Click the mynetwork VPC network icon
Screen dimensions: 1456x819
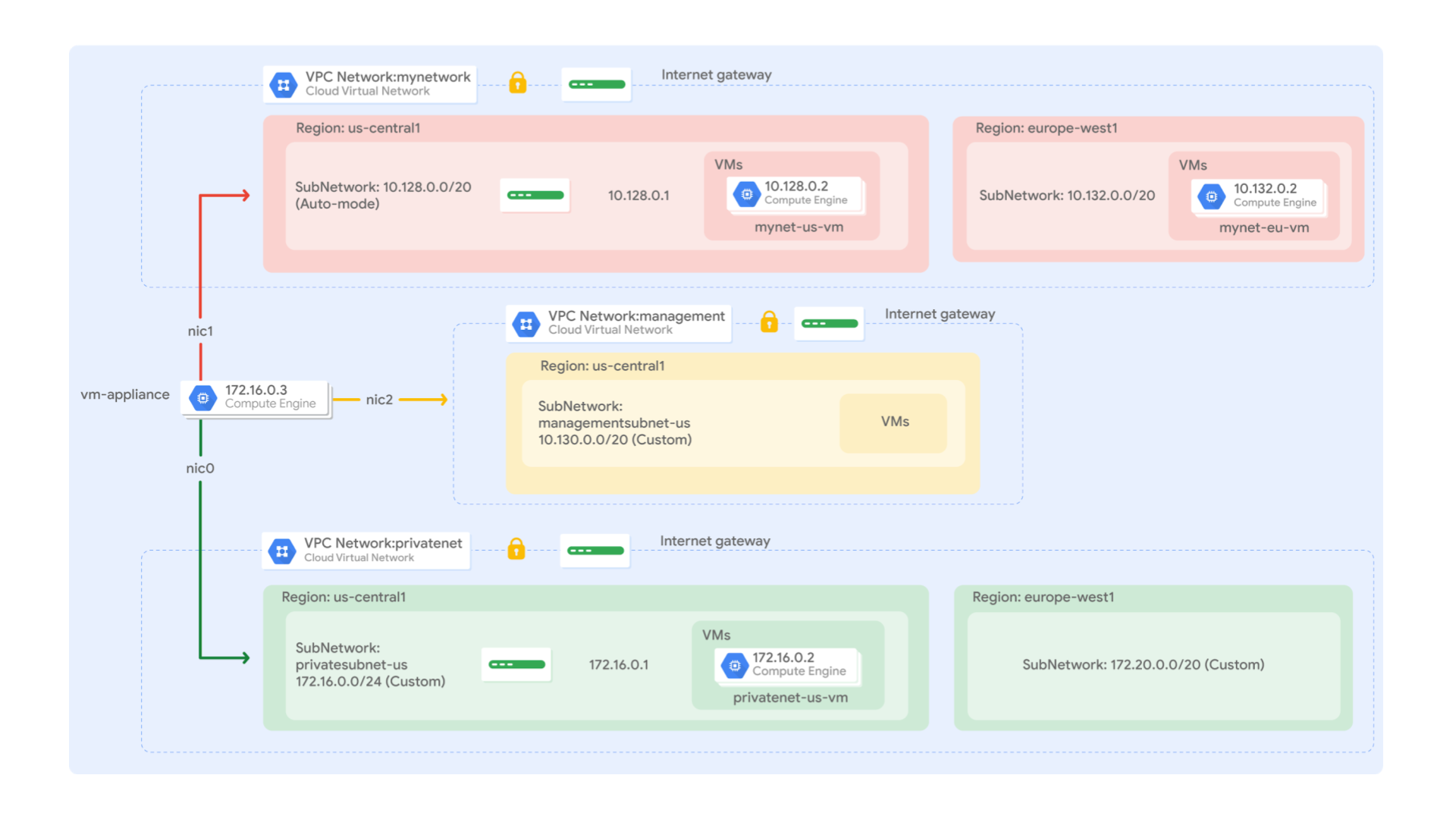284,85
